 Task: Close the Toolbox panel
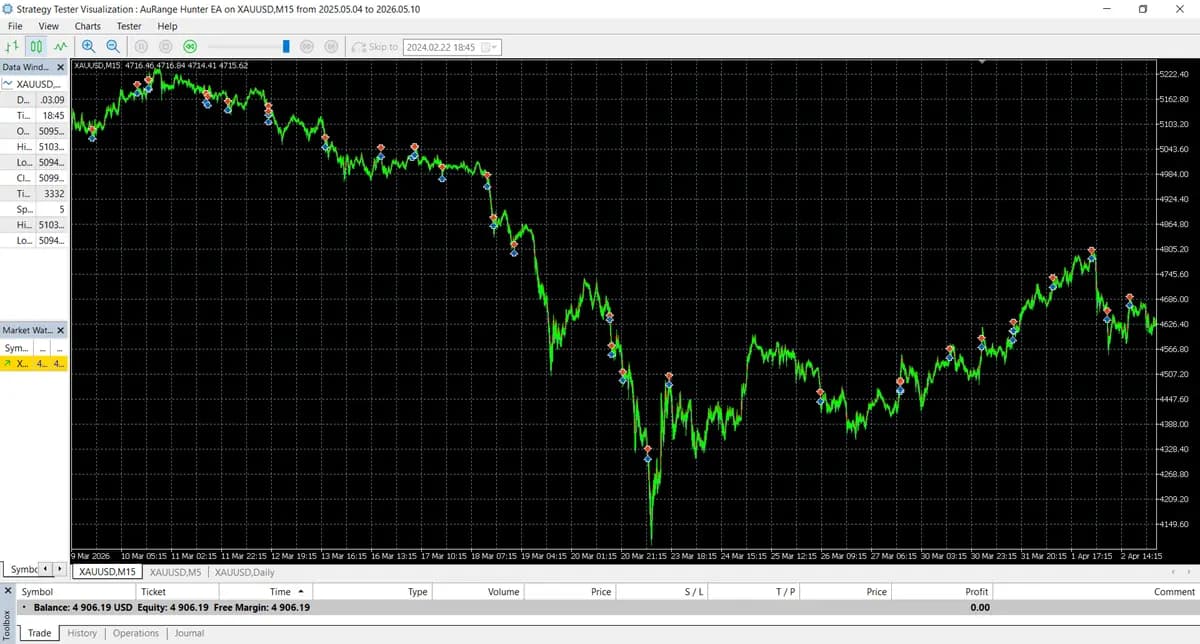7,591
